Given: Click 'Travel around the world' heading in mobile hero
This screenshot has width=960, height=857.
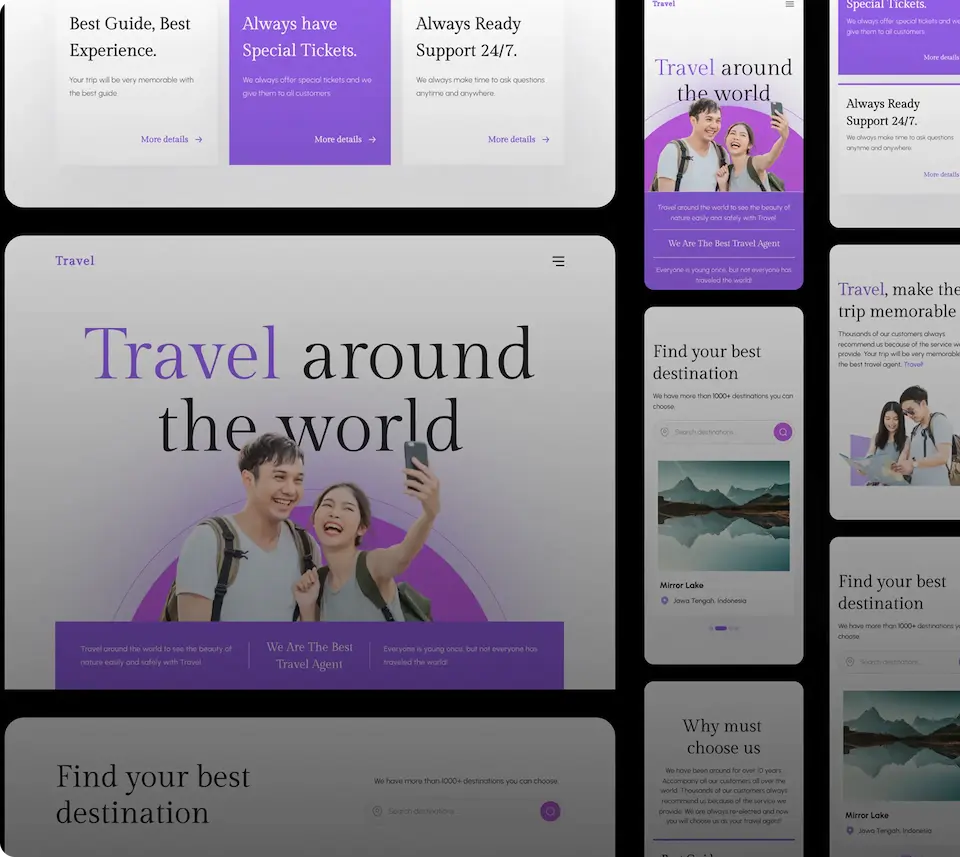Looking at the screenshot, I should (x=723, y=80).
